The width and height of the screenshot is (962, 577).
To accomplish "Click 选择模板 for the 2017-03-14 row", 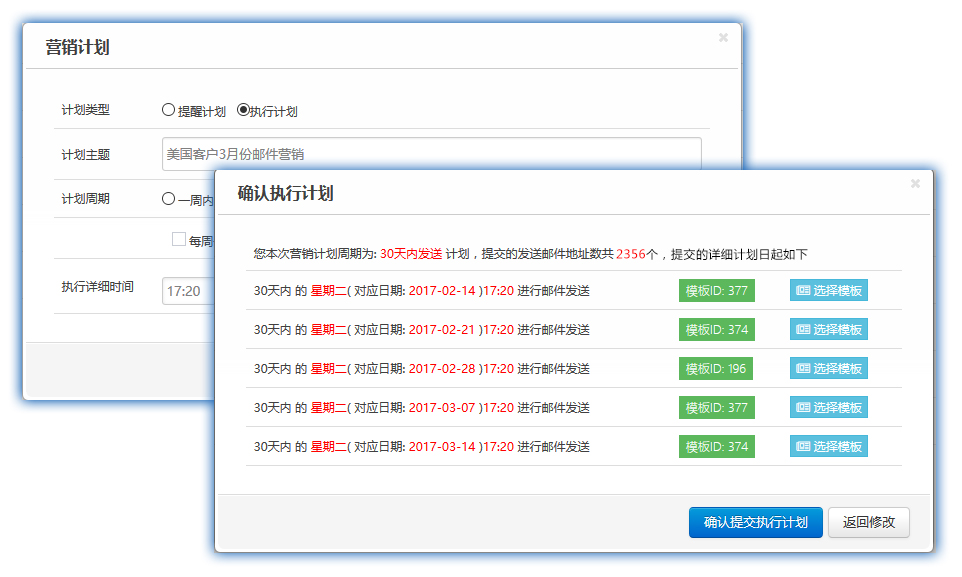I will click(x=828, y=447).
